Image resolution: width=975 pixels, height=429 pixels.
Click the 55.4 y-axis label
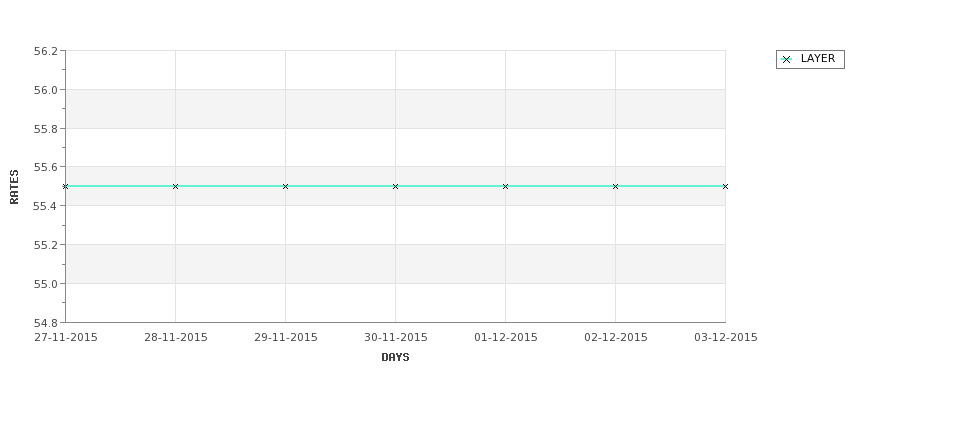tap(45, 206)
